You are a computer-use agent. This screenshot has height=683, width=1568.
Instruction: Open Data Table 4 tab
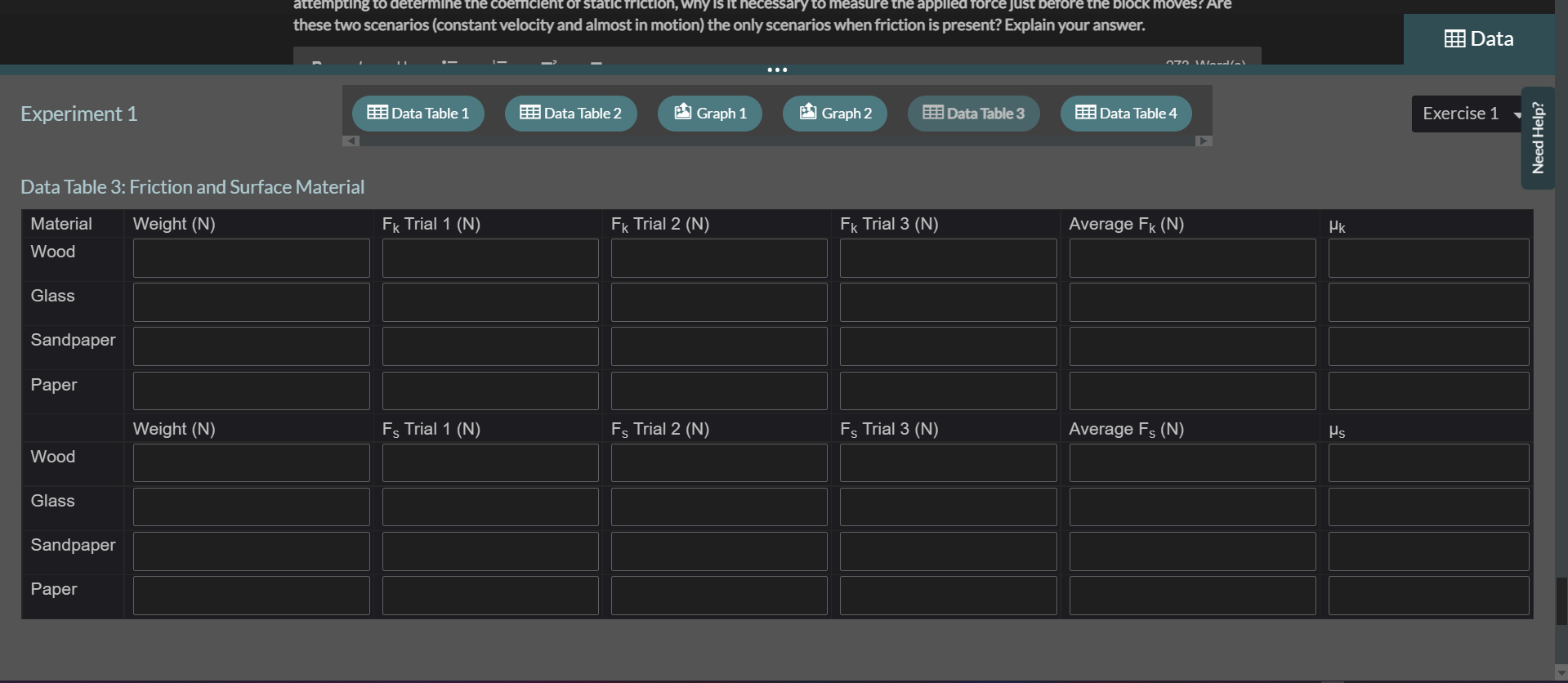pyautogui.click(x=1126, y=114)
